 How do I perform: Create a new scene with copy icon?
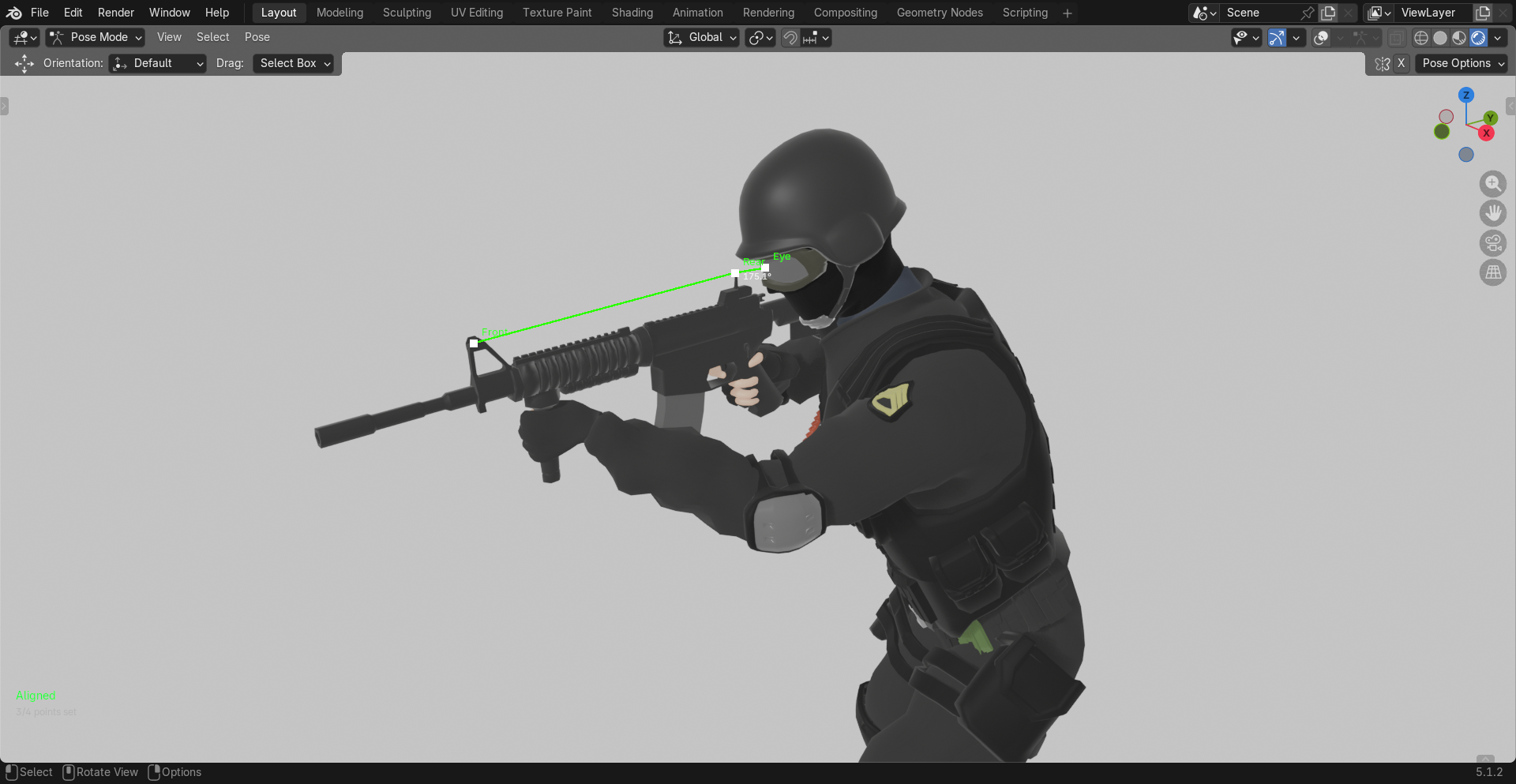click(x=1328, y=13)
